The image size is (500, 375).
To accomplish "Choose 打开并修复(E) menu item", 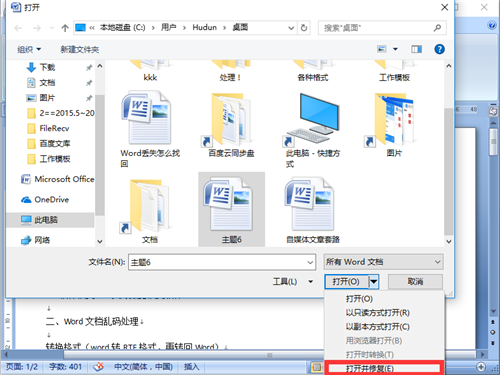I will coord(384,368).
